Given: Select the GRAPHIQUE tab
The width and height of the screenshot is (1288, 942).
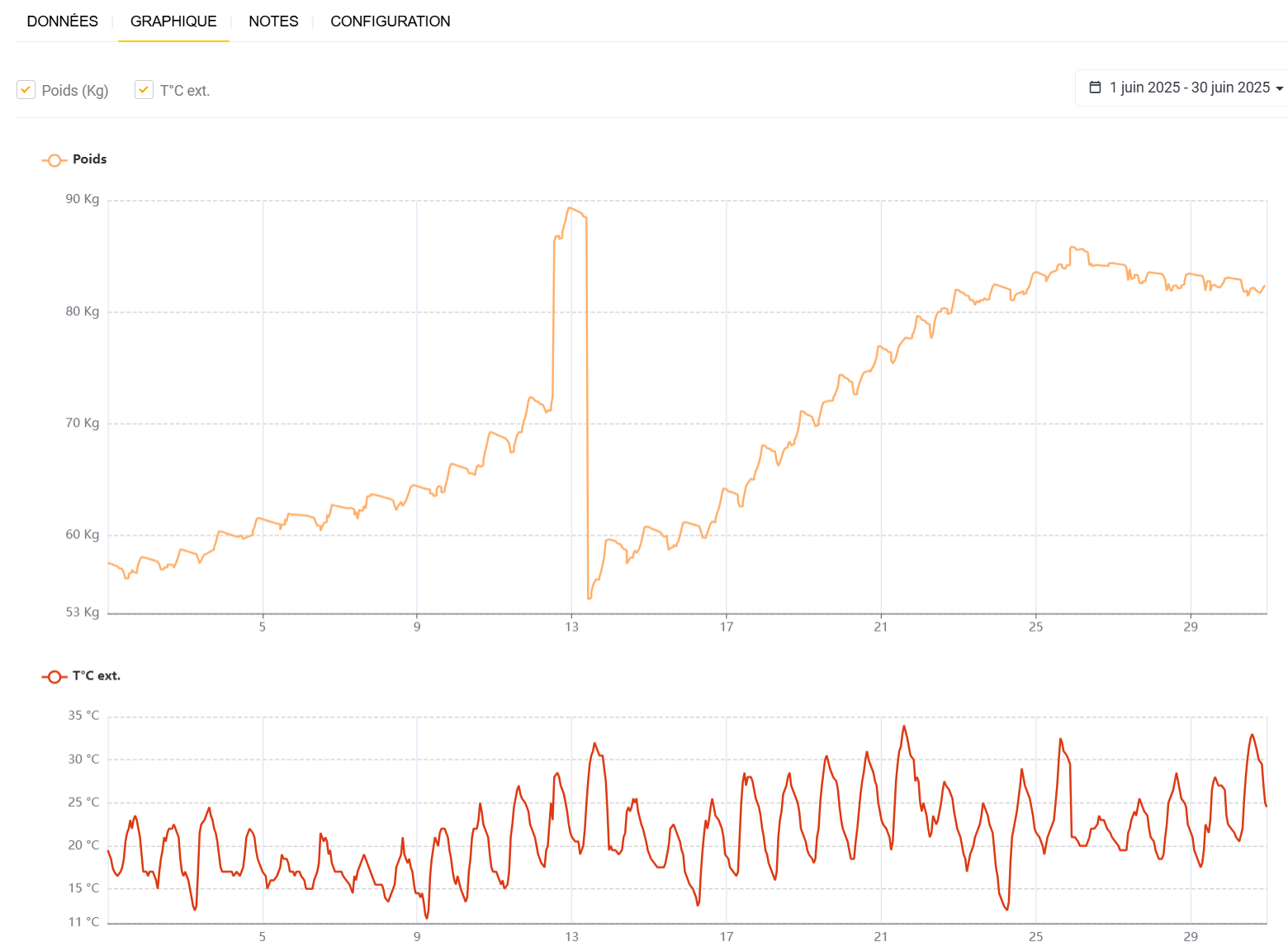Looking at the screenshot, I should click(x=173, y=21).
